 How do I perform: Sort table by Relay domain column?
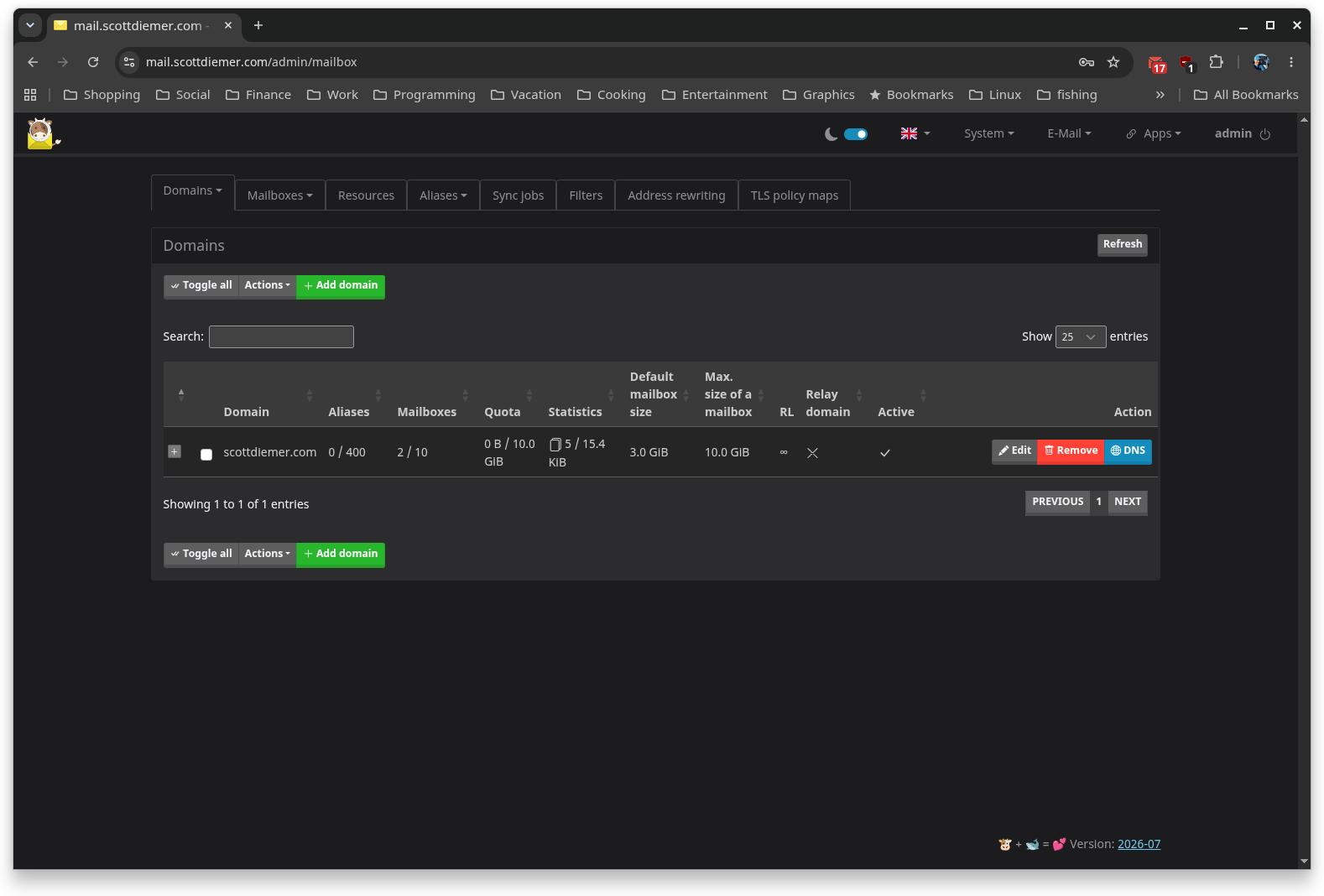pyautogui.click(x=836, y=394)
